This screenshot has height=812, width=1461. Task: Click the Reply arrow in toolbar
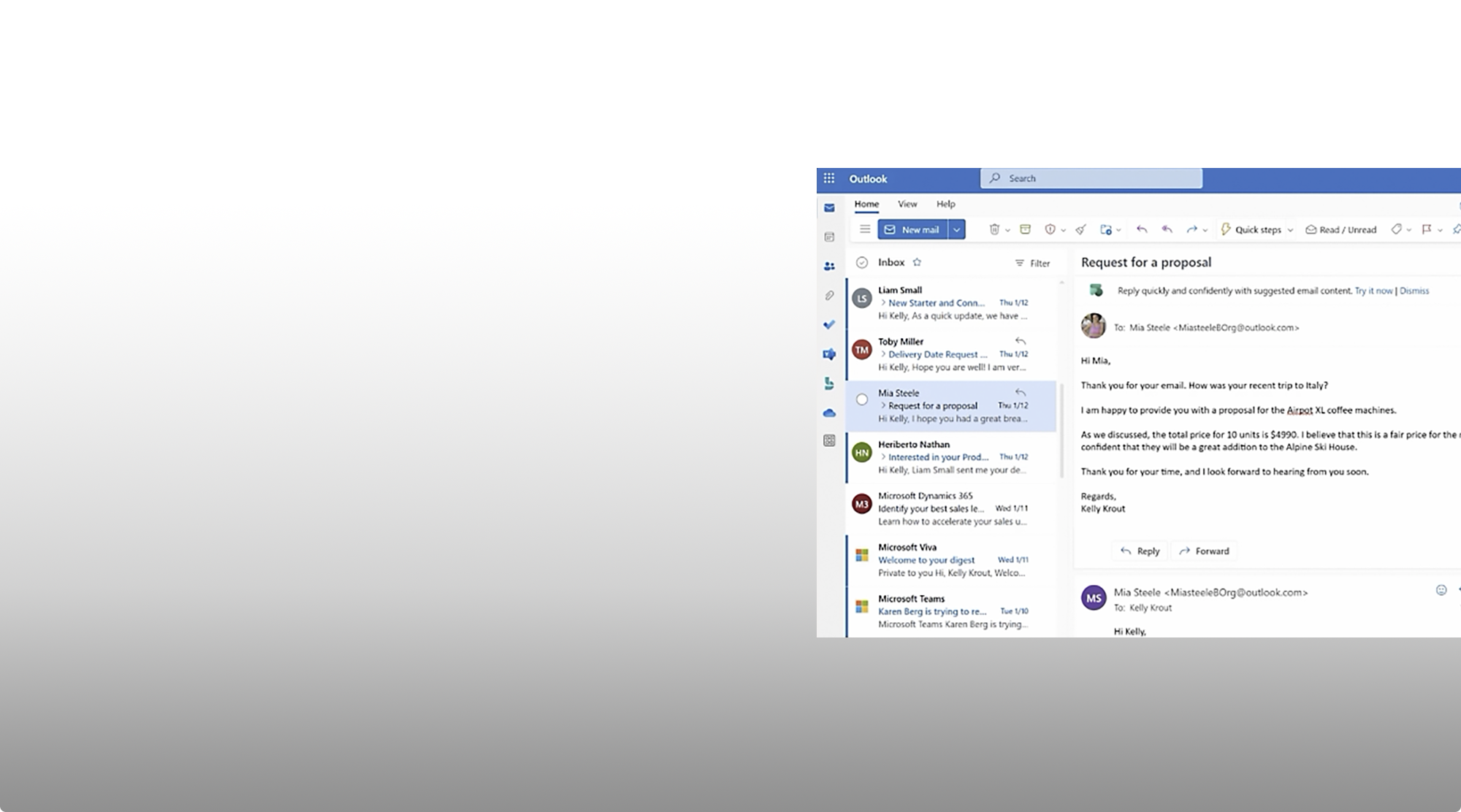point(1142,229)
